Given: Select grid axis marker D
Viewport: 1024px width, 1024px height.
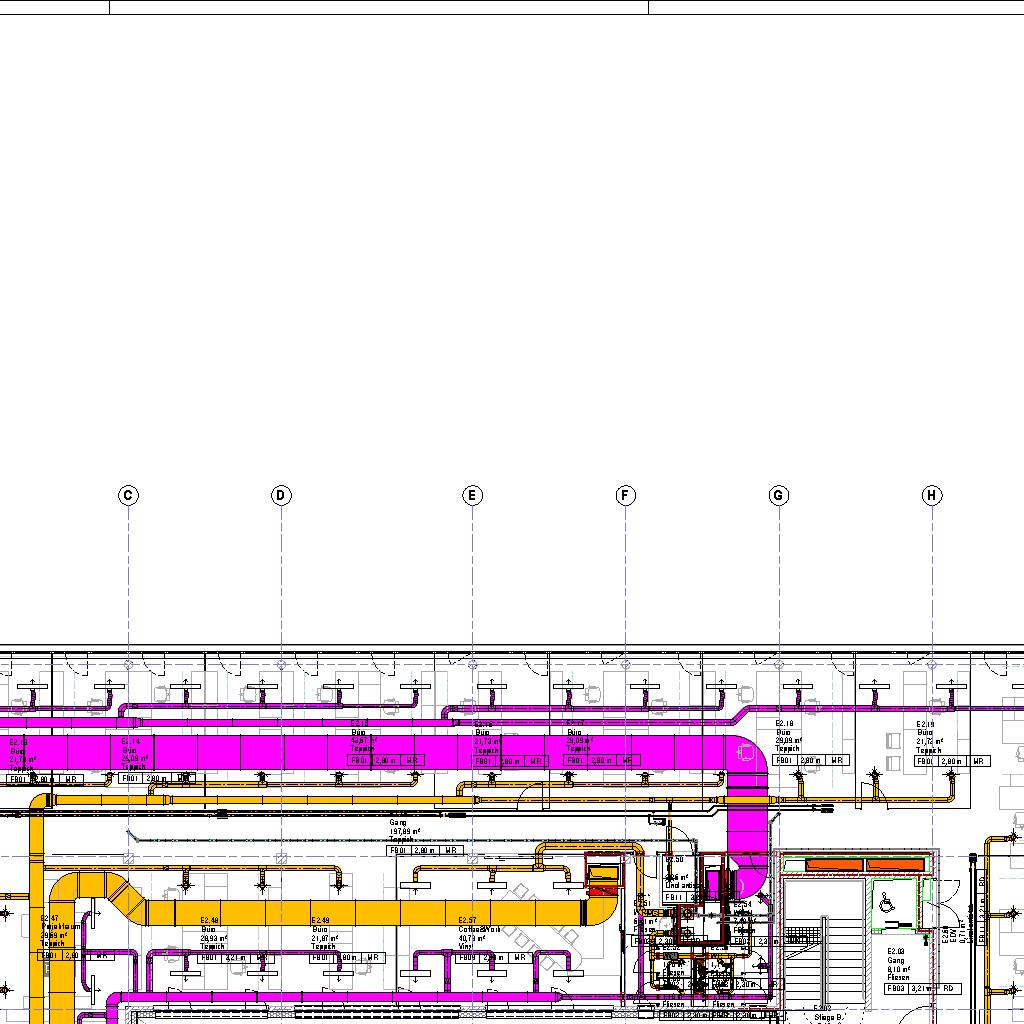Looking at the screenshot, I should pyautogui.click(x=281, y=495).
